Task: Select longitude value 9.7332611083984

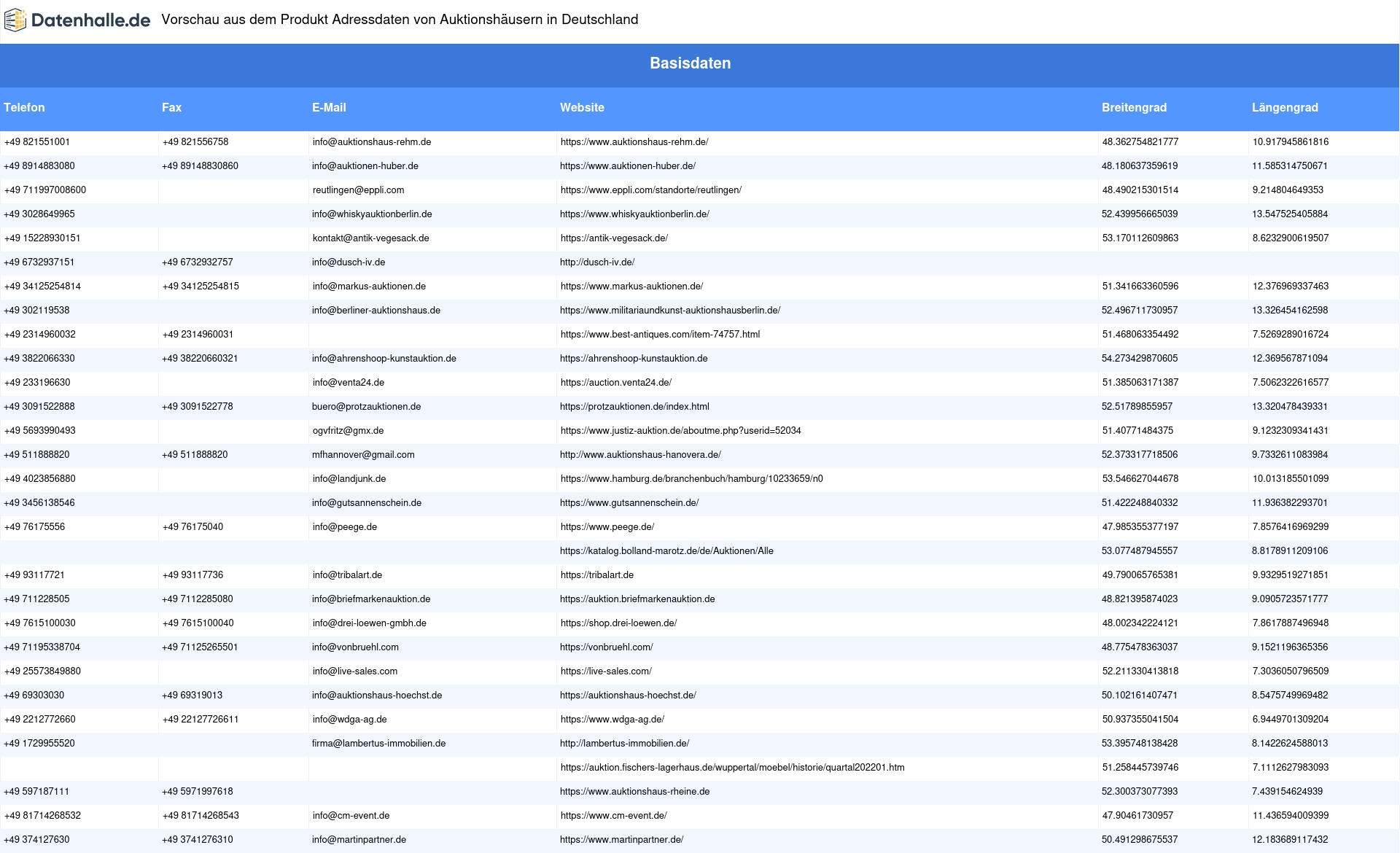Action: click(1290, 455)
